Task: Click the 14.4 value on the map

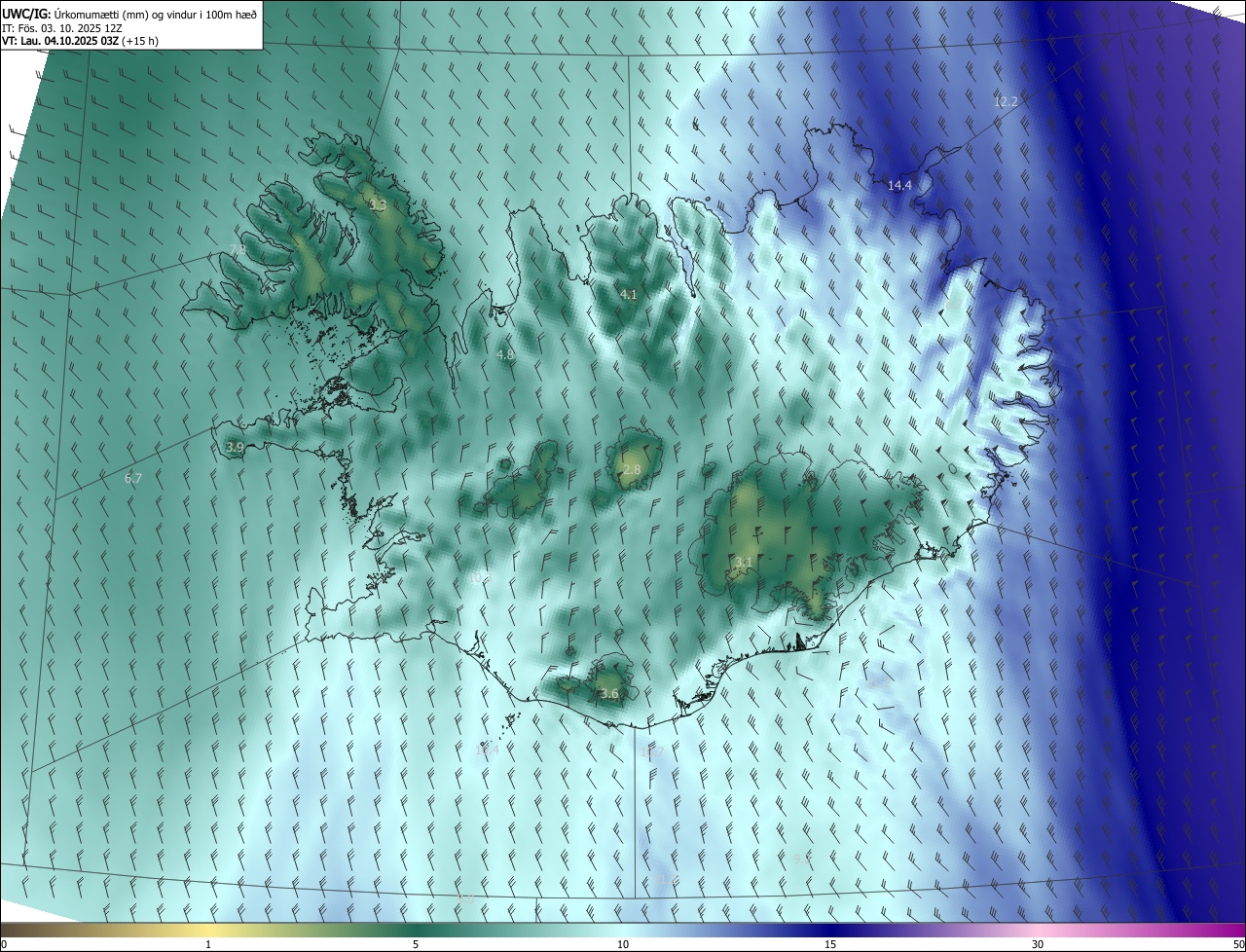Action: pyautogui.click(x=899, y=185)
